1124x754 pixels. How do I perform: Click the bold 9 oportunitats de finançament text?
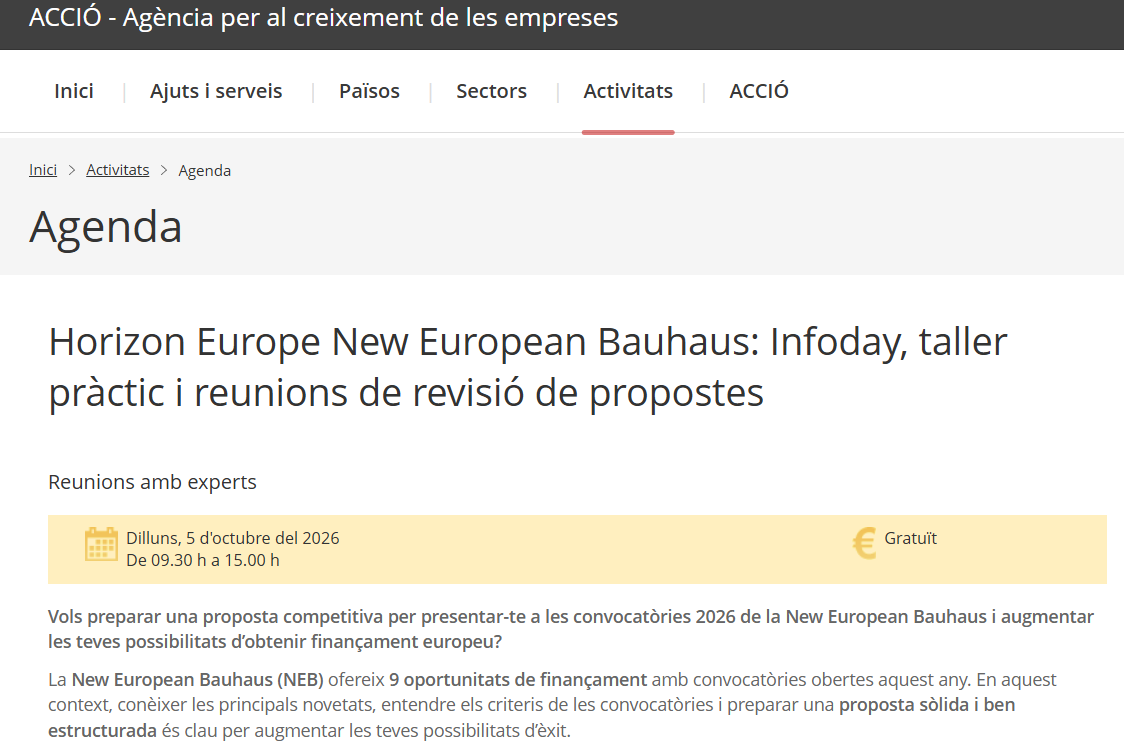518,679
